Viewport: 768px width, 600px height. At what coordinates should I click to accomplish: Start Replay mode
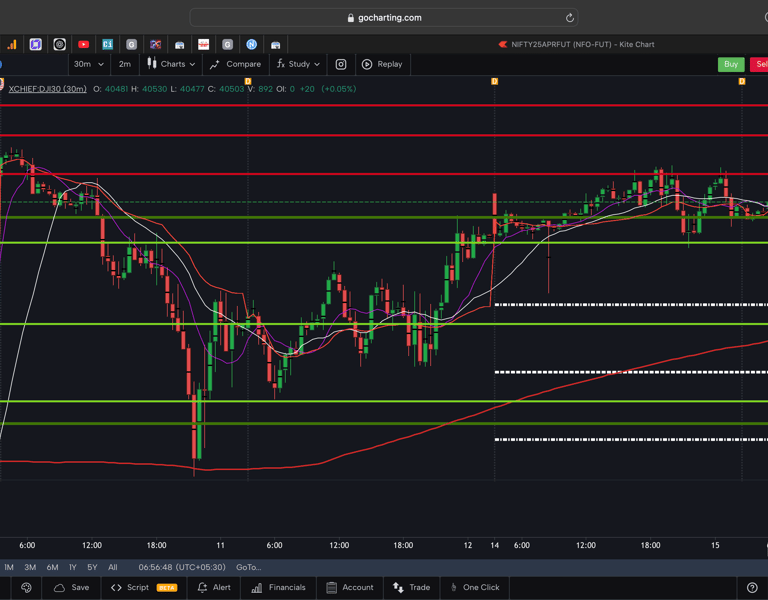382,64
